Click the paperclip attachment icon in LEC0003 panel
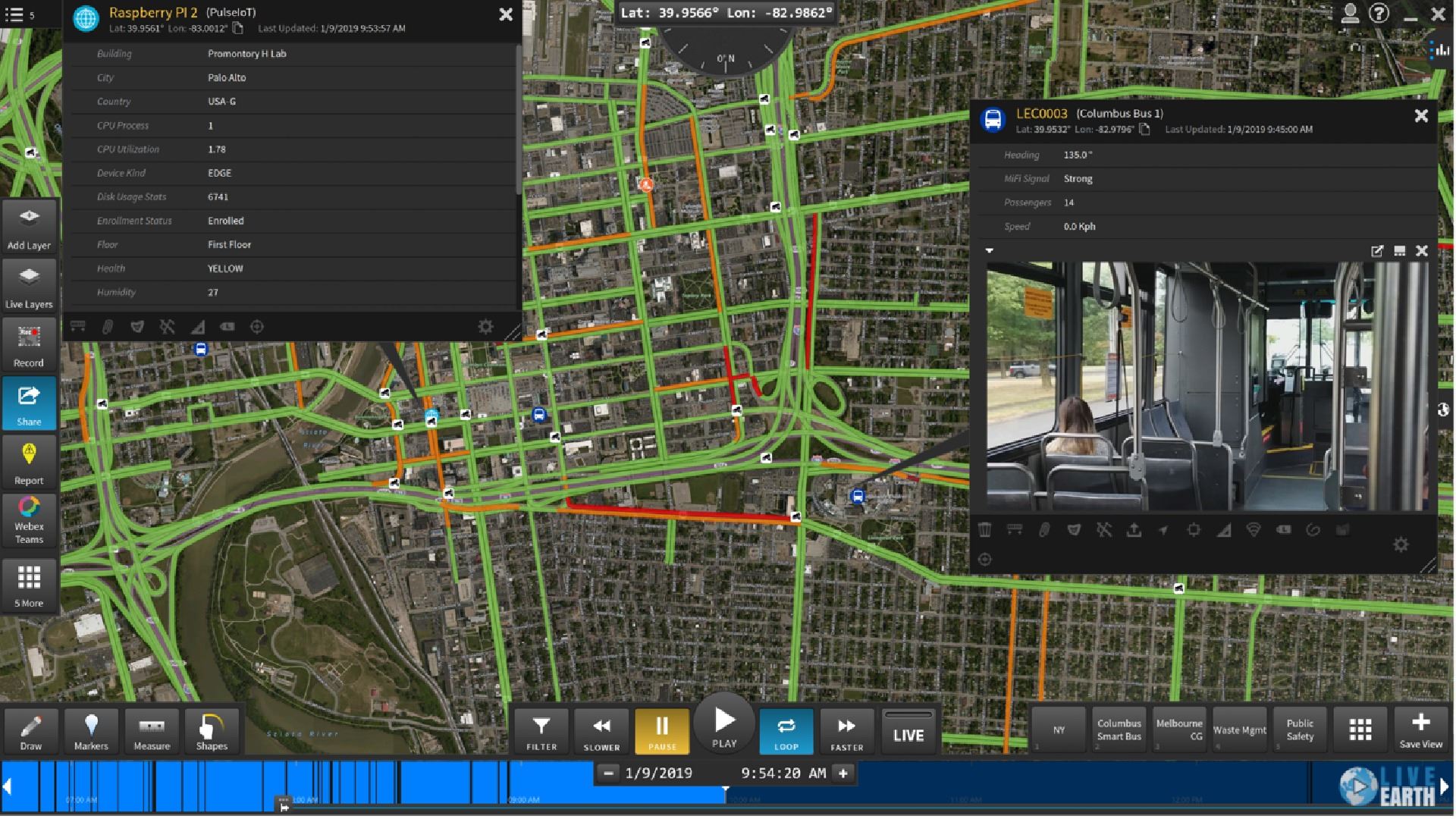 [x=1044, y=530]
